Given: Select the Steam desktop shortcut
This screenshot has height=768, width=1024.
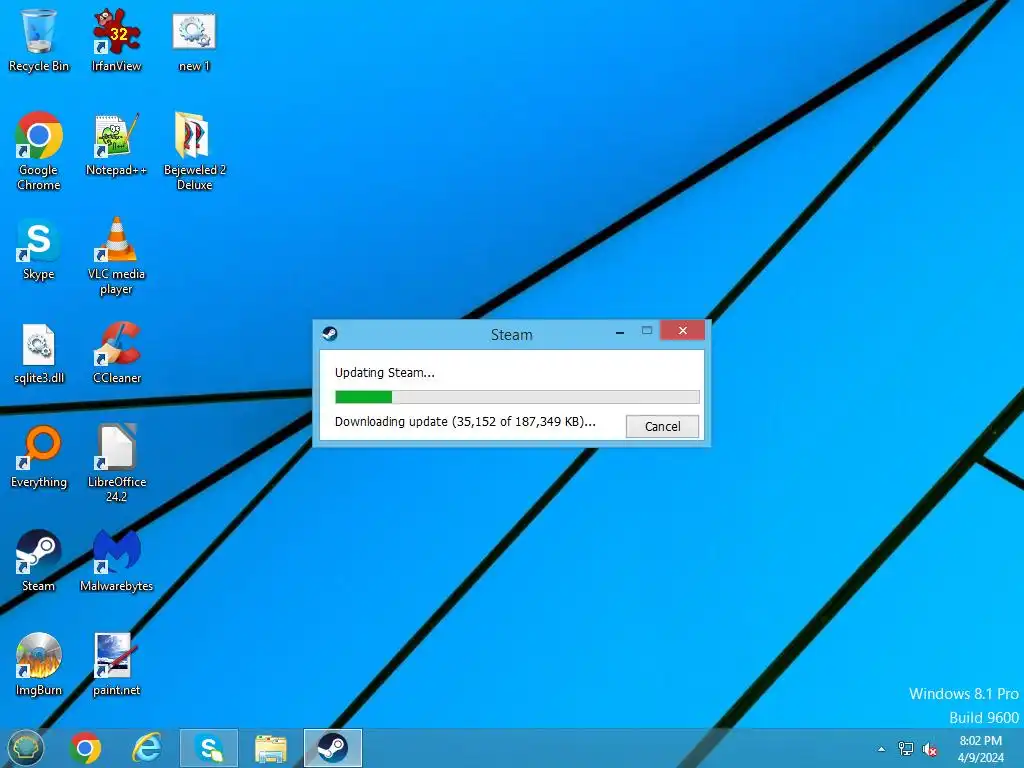Looking at the screenshot, I should point(39,560).
